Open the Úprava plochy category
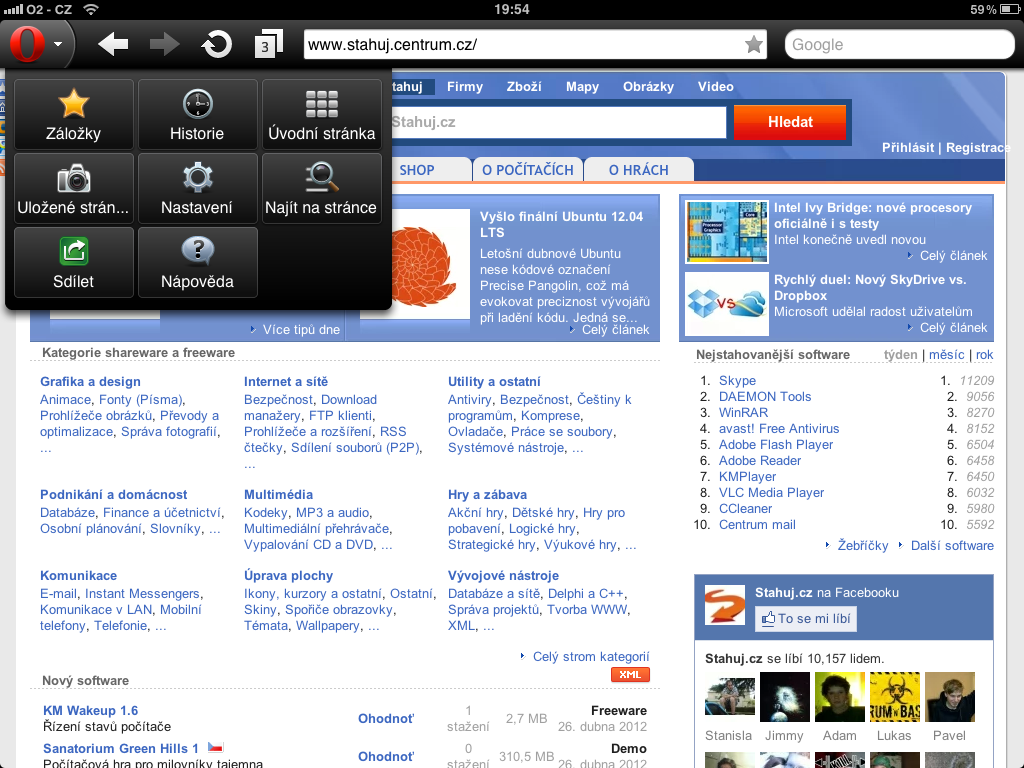This screenshot has width=1024, height=768. 289,575
